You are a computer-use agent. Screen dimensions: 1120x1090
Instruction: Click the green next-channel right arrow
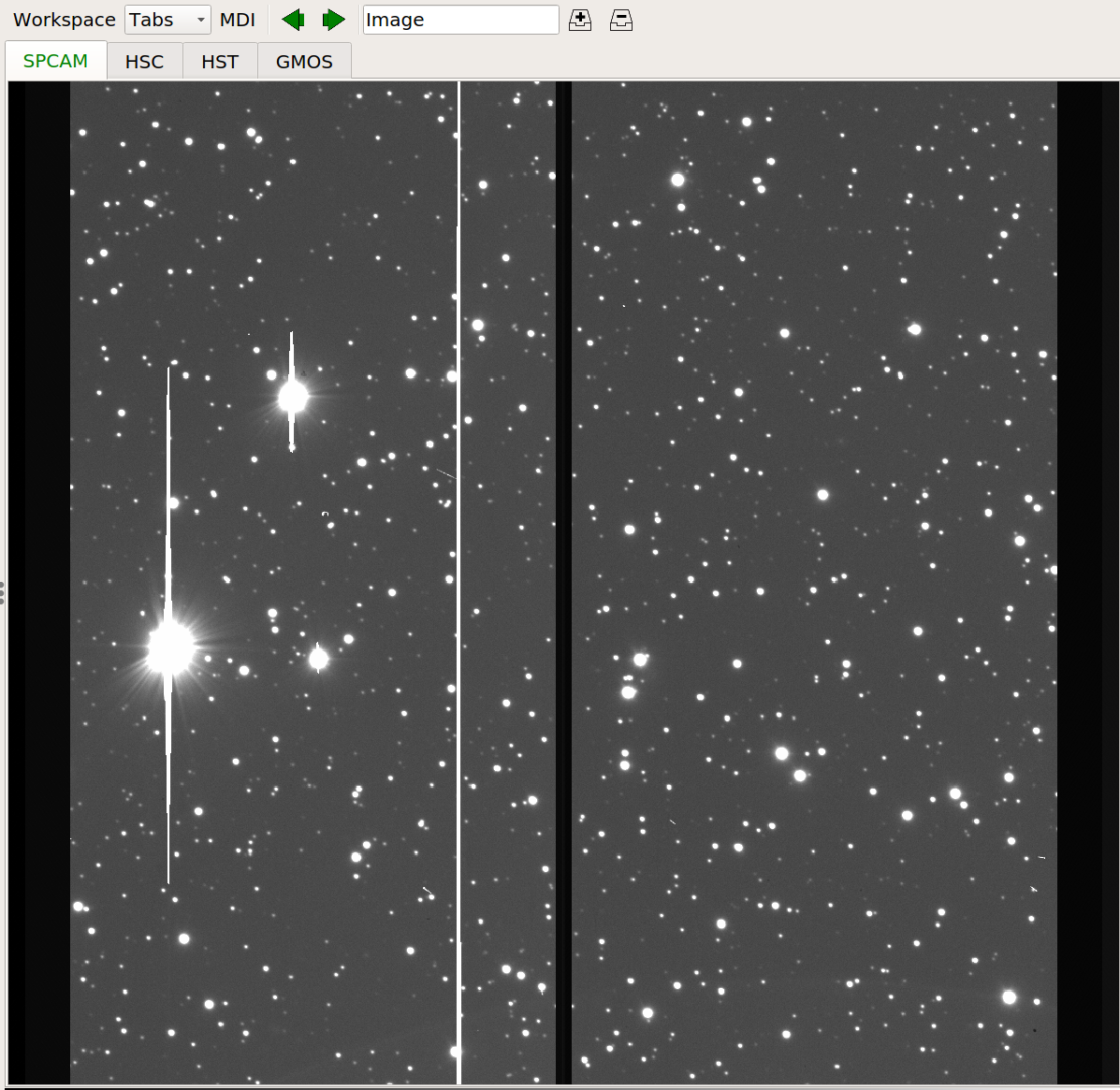[x=334, y=20]
